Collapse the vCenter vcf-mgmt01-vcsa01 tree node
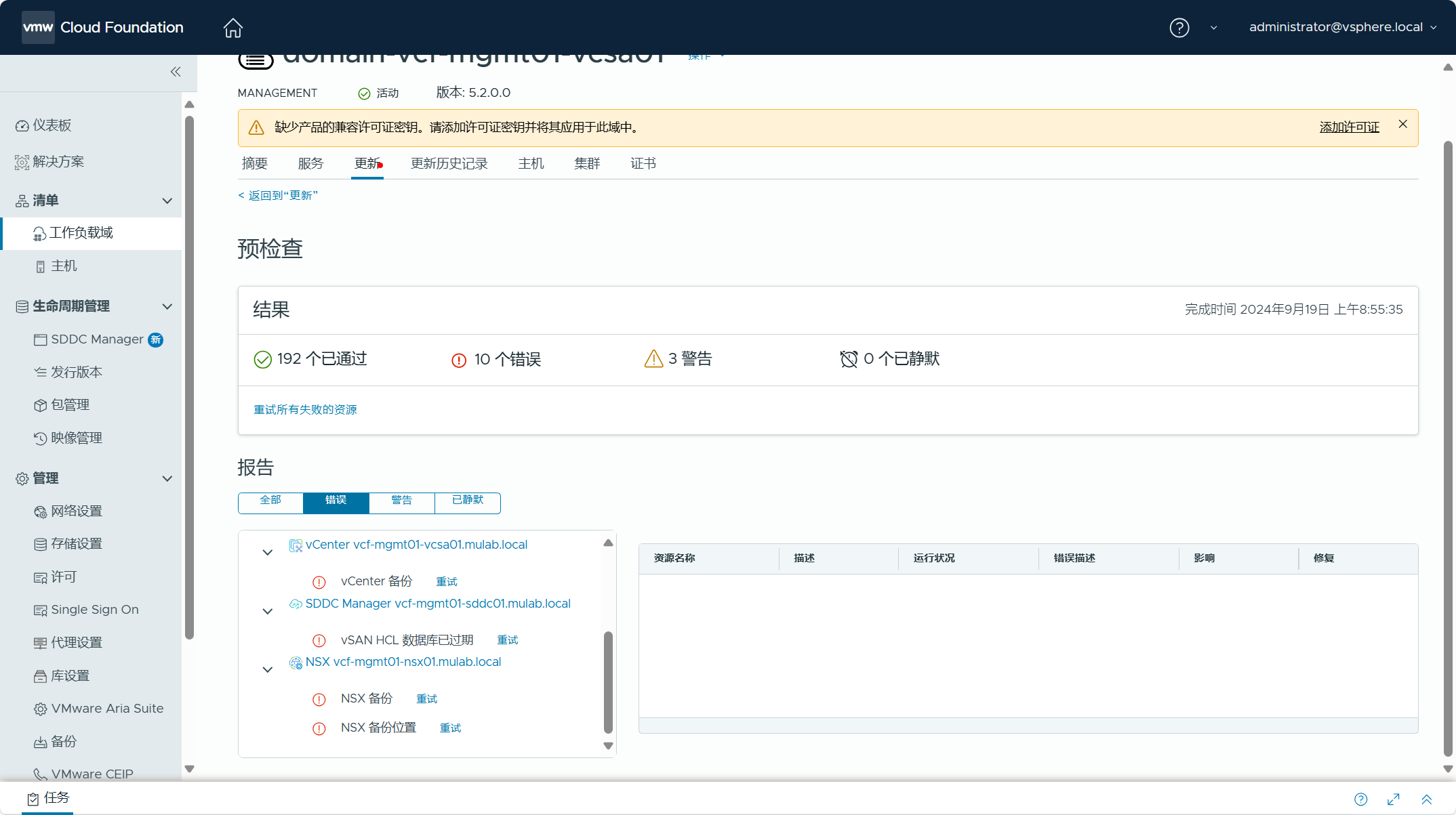Screen dimensions: 1456x815 click(x=268, y=552)
